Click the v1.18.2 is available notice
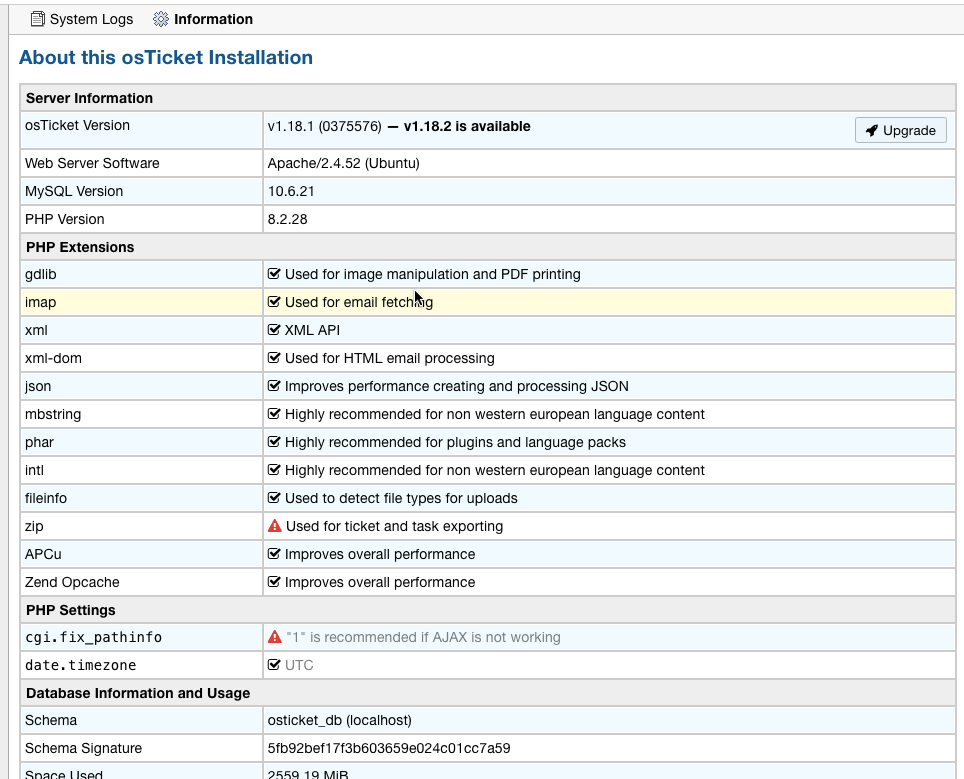 467,127
